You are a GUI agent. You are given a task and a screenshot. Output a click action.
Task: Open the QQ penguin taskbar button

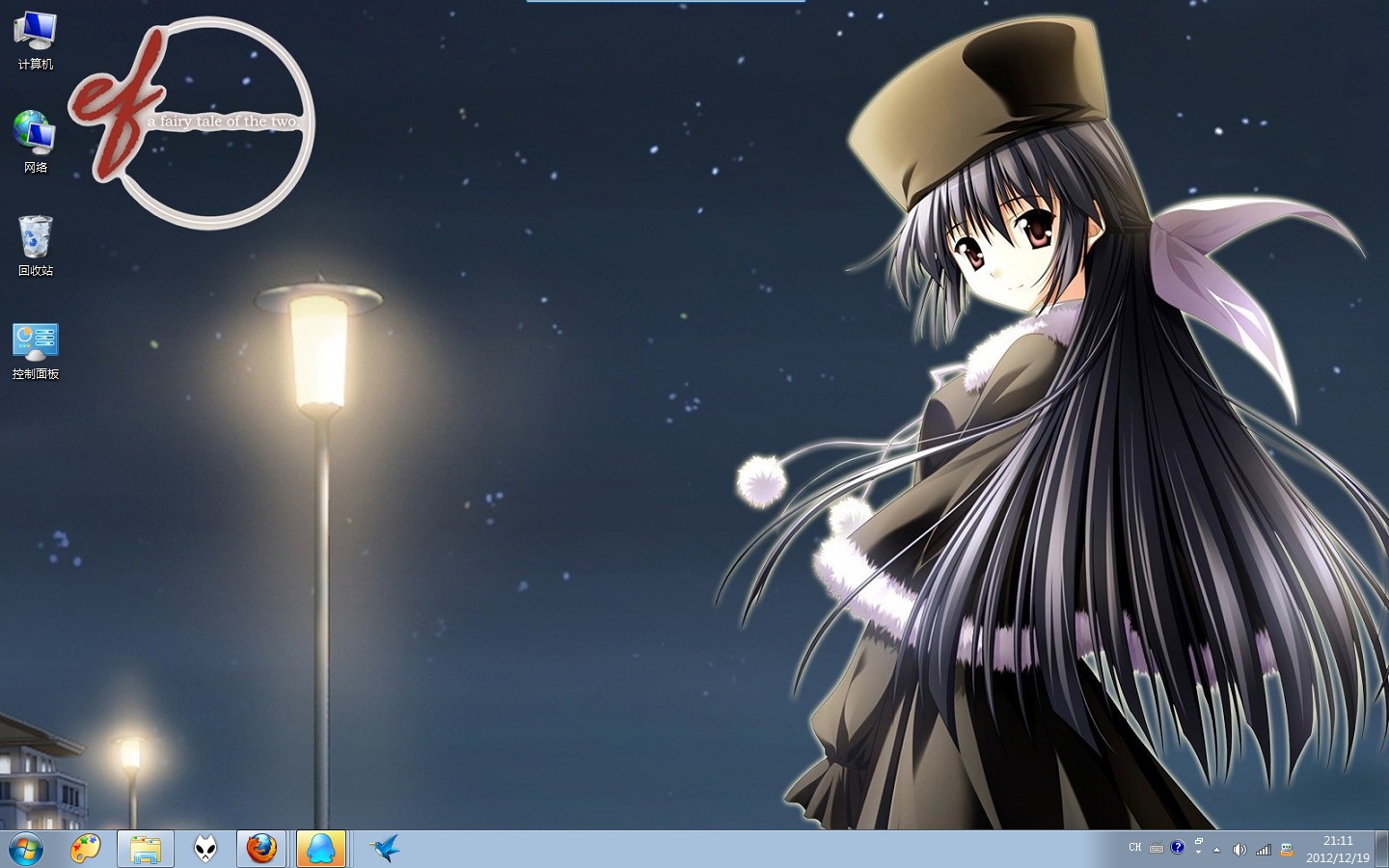point(321,850)
